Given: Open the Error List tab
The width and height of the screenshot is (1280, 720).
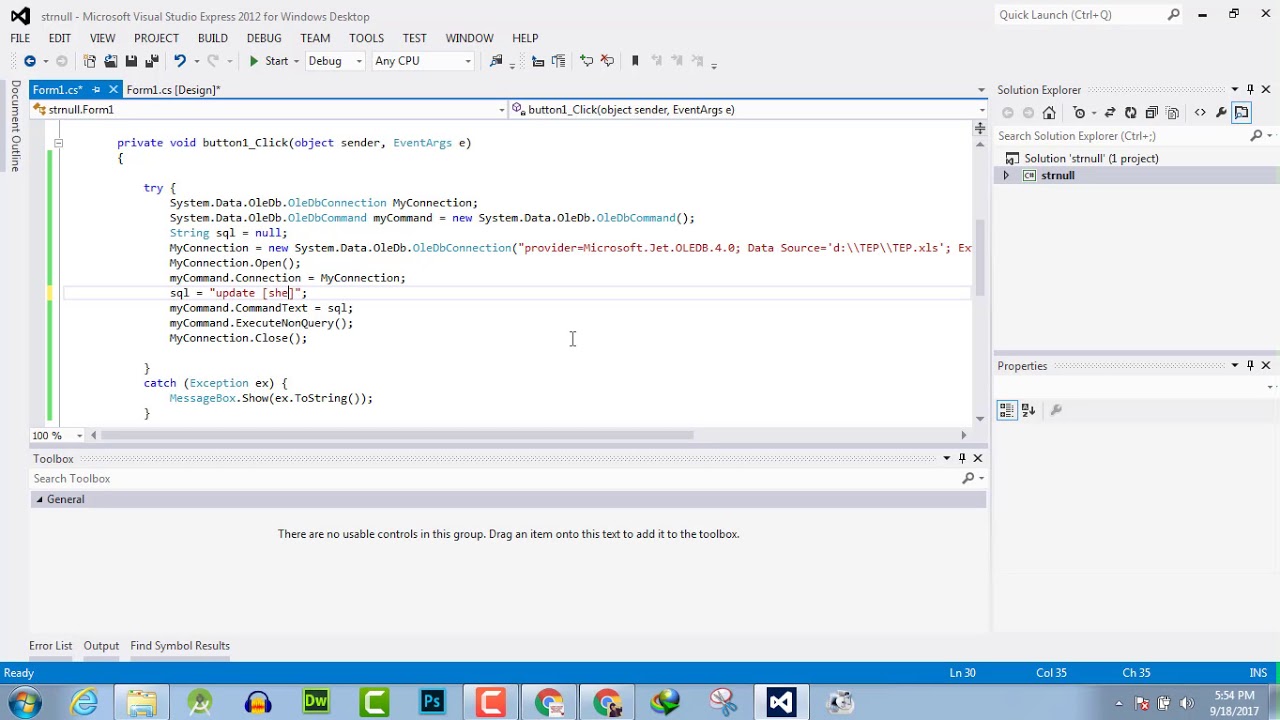Looking at the screenshot, I should 51,646.
